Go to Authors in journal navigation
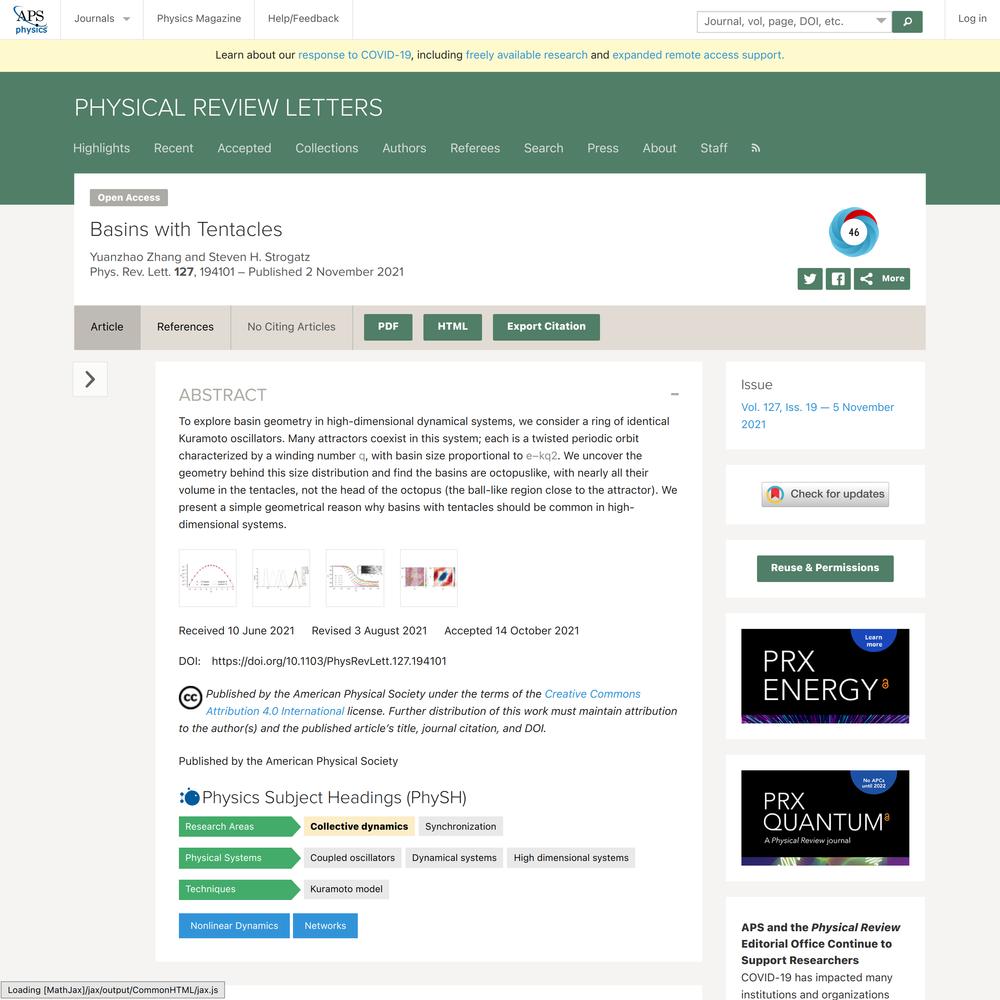 coord(404,148)
